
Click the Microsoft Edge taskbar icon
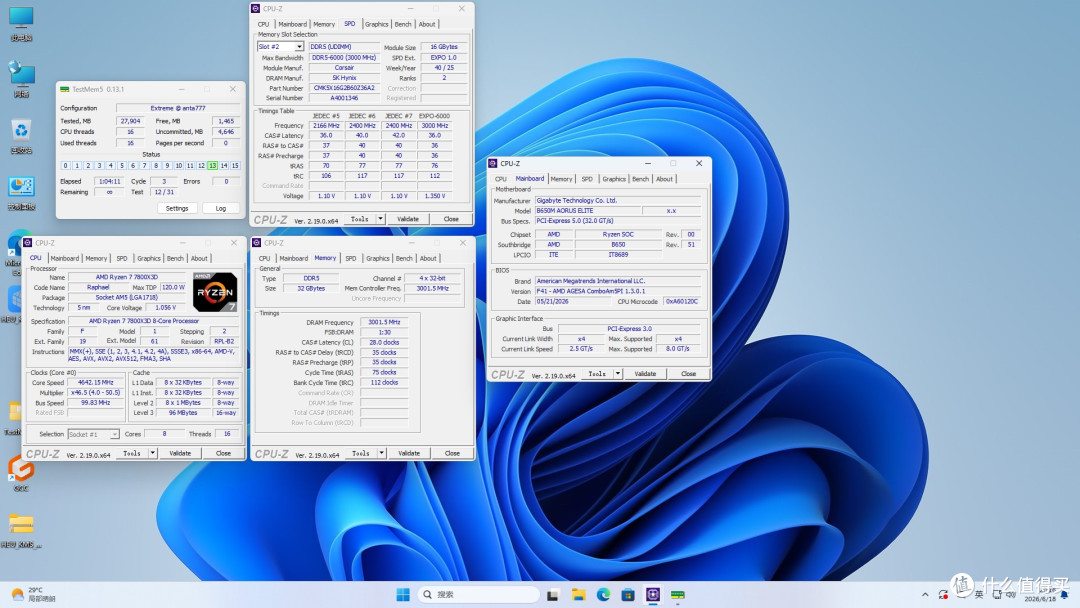tap(603, 594)
